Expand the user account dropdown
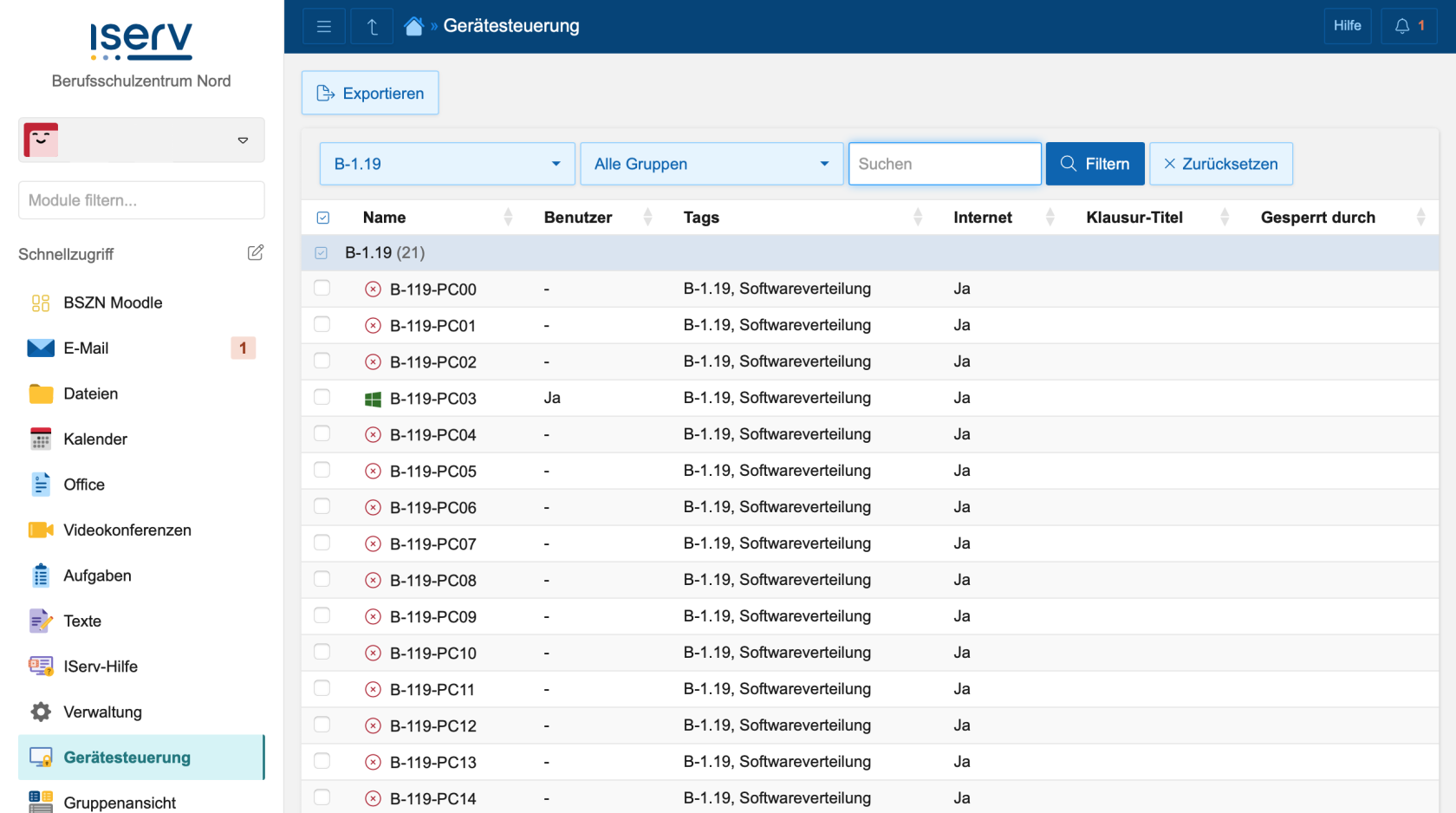The width and height of the screenshot is (1456, 813). click(141, 140)
